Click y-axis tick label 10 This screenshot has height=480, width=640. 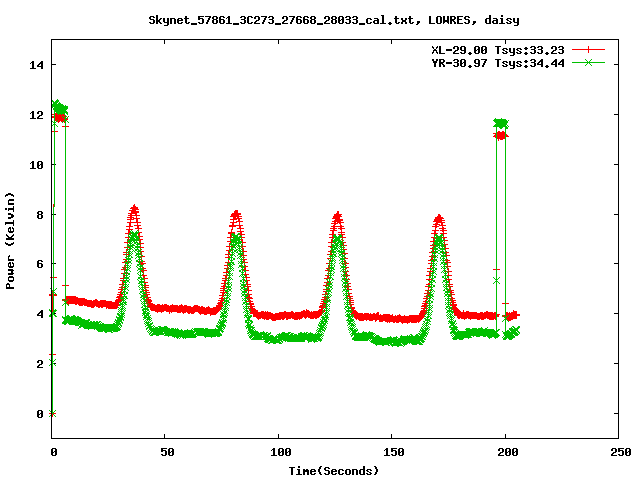[36, 164]
